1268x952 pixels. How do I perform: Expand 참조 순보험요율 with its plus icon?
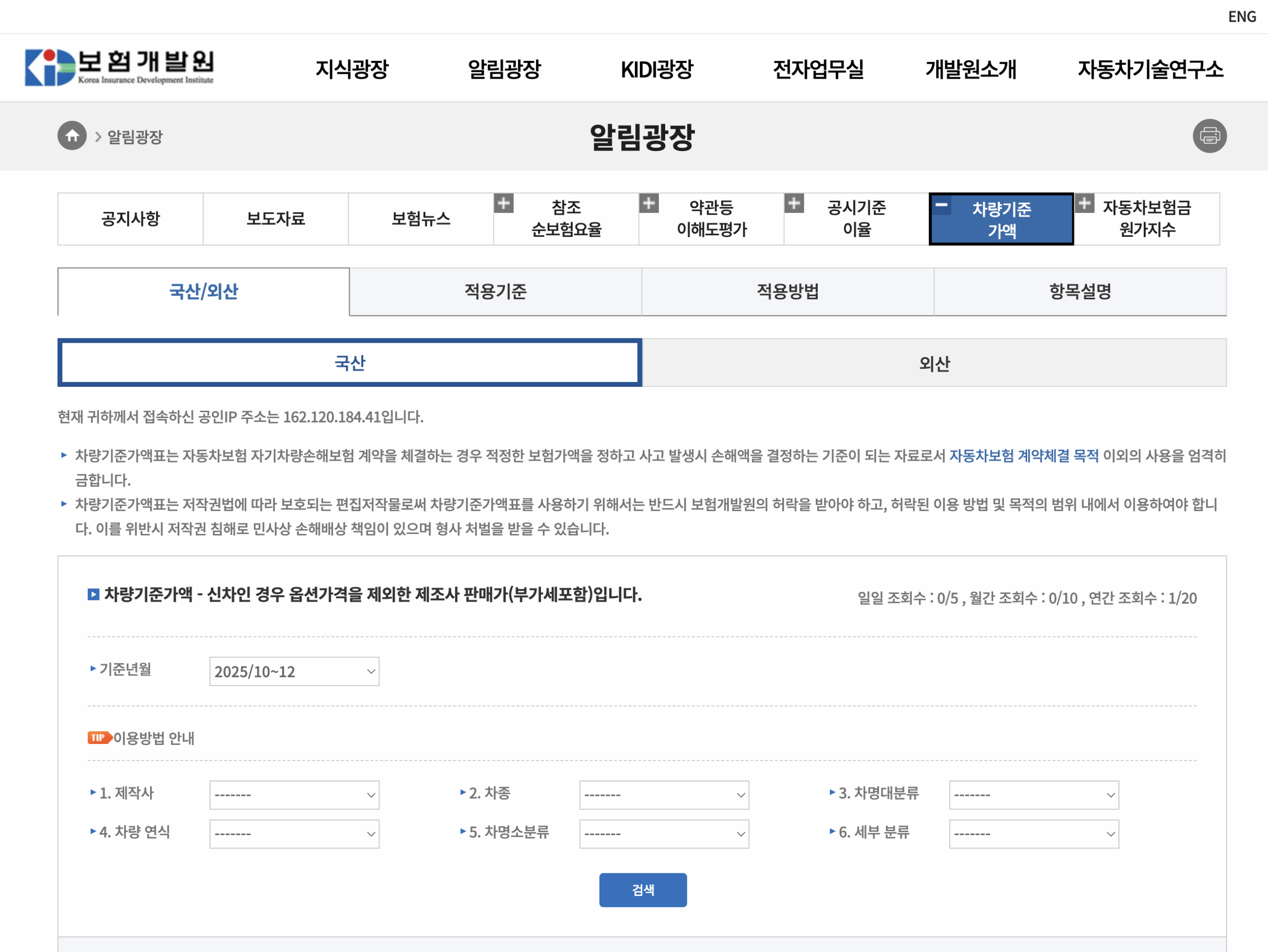pos(503,204)
